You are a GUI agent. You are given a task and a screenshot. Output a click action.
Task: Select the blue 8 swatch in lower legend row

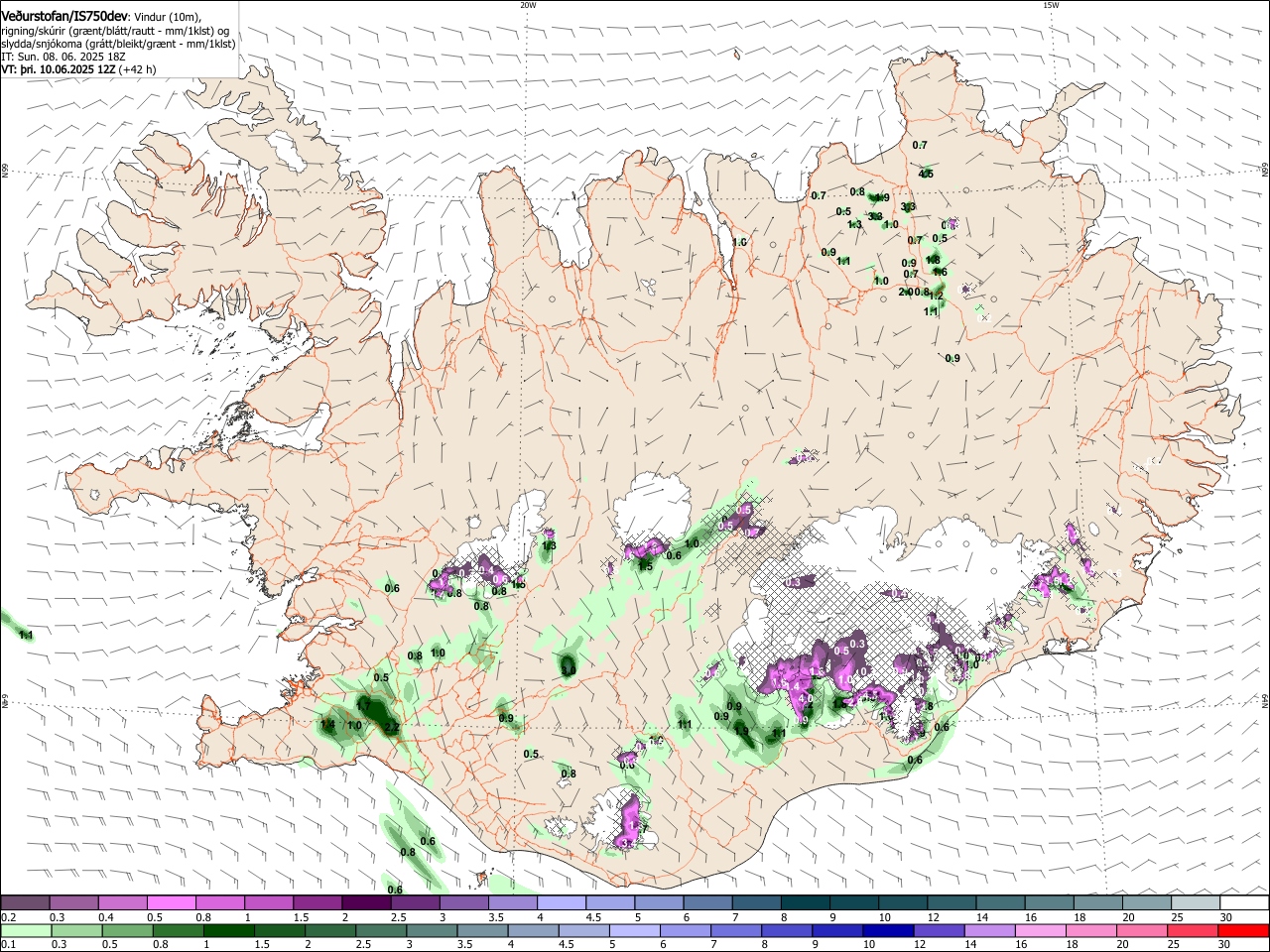click(785, 930)
